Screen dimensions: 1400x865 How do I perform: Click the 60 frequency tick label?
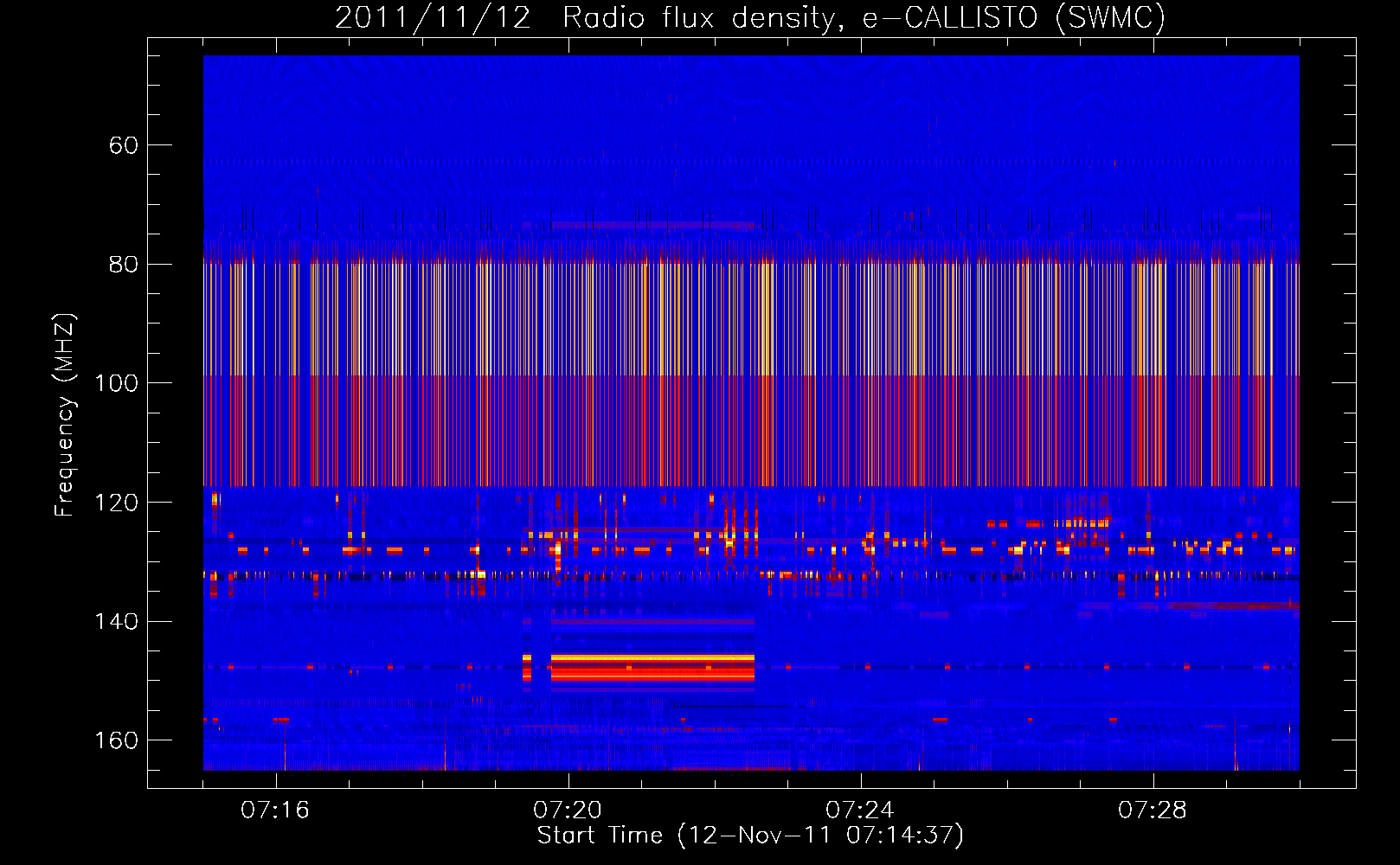(124, 145)
